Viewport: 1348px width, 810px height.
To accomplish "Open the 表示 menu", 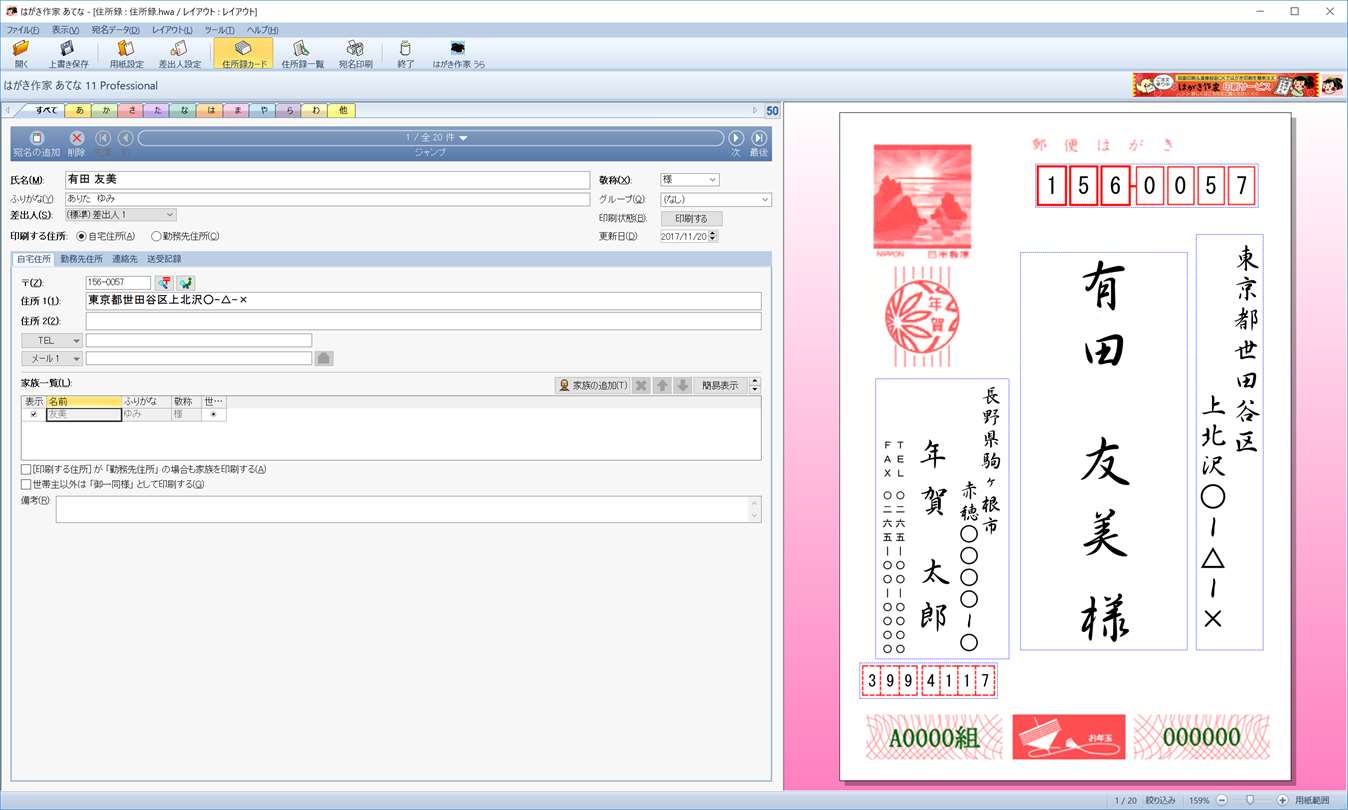I will tap(66, 30).
